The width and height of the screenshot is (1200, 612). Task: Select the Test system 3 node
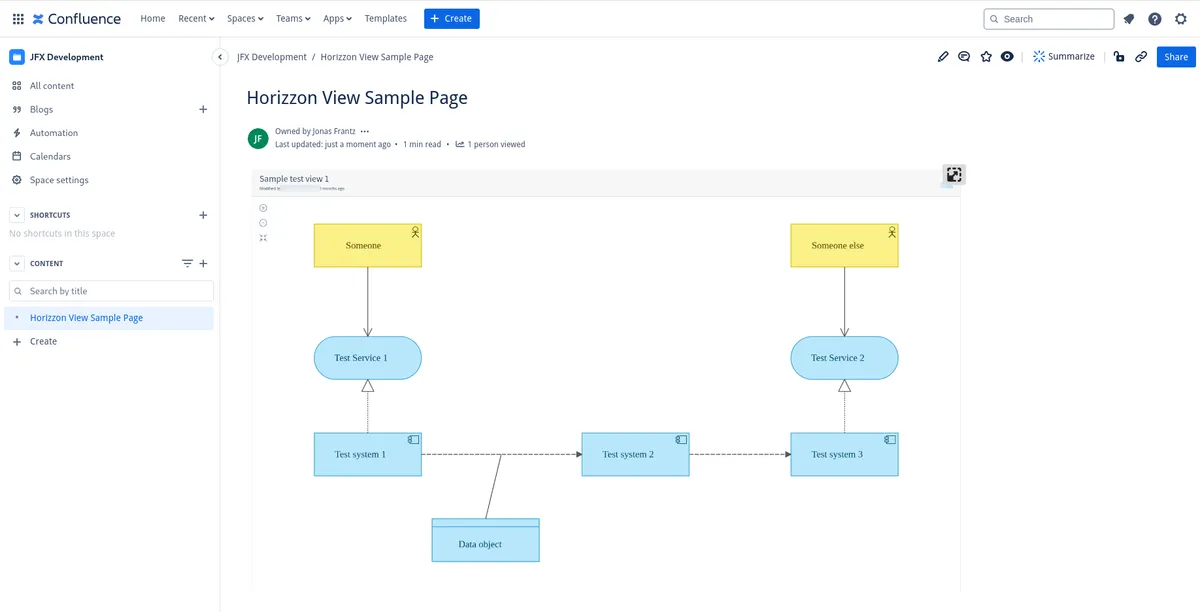[844, 454]
